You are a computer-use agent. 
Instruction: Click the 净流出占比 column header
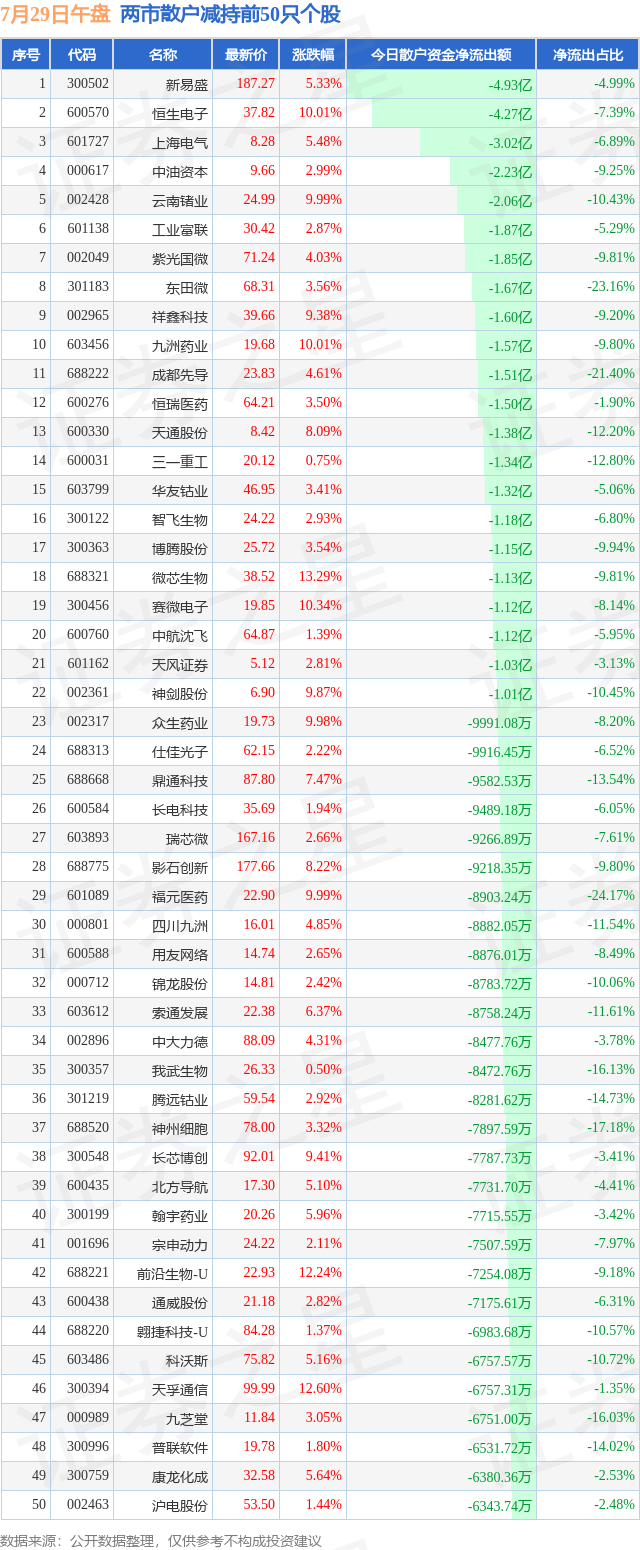(x=588, y=55)
